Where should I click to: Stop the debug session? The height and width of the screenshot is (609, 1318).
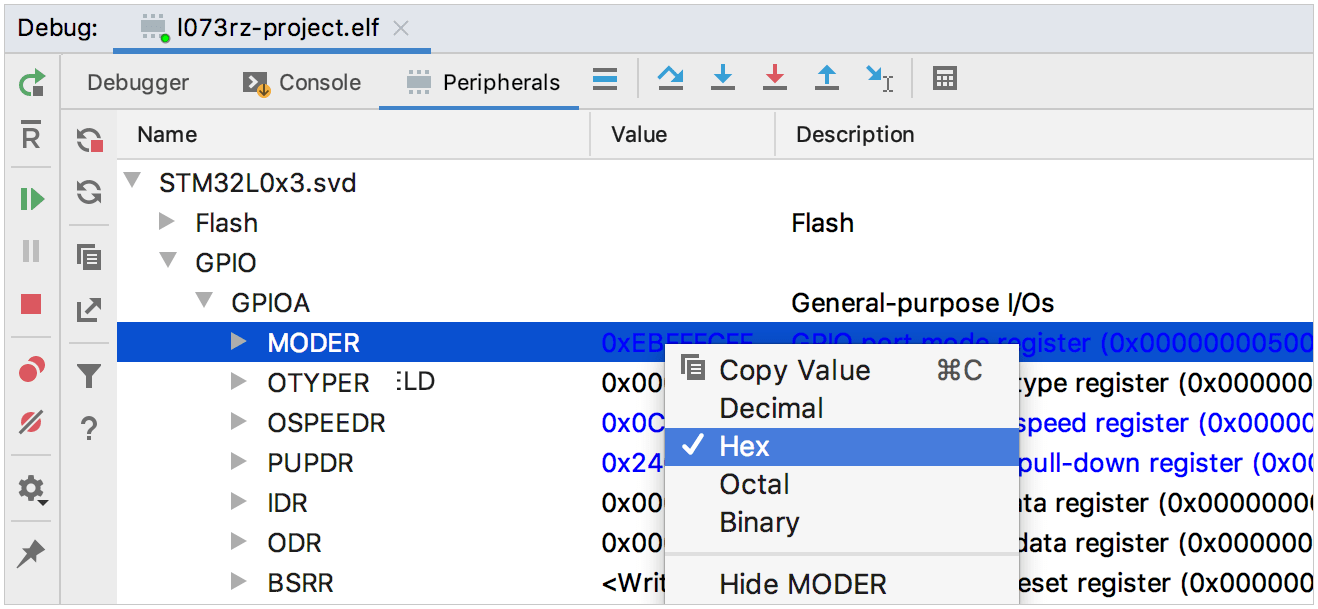pos(32,304)
